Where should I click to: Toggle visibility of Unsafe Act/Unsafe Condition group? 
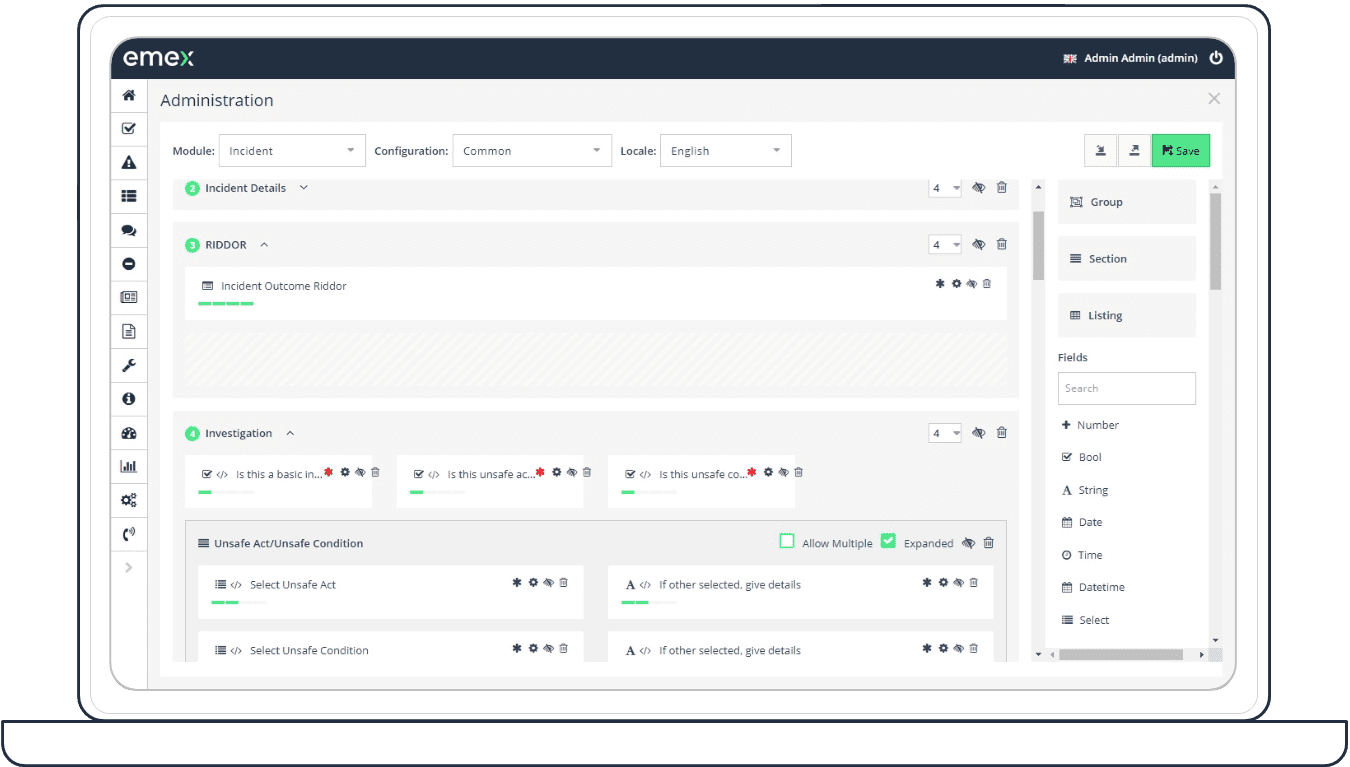tap(968, 543)
